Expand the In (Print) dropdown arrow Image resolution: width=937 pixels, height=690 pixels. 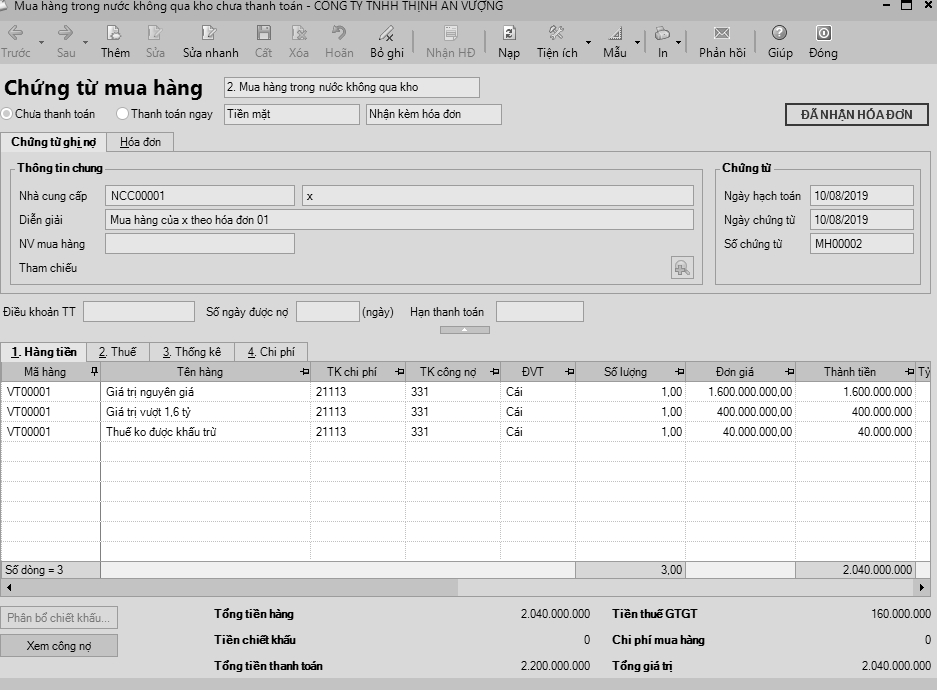click(x=679, y=43)
